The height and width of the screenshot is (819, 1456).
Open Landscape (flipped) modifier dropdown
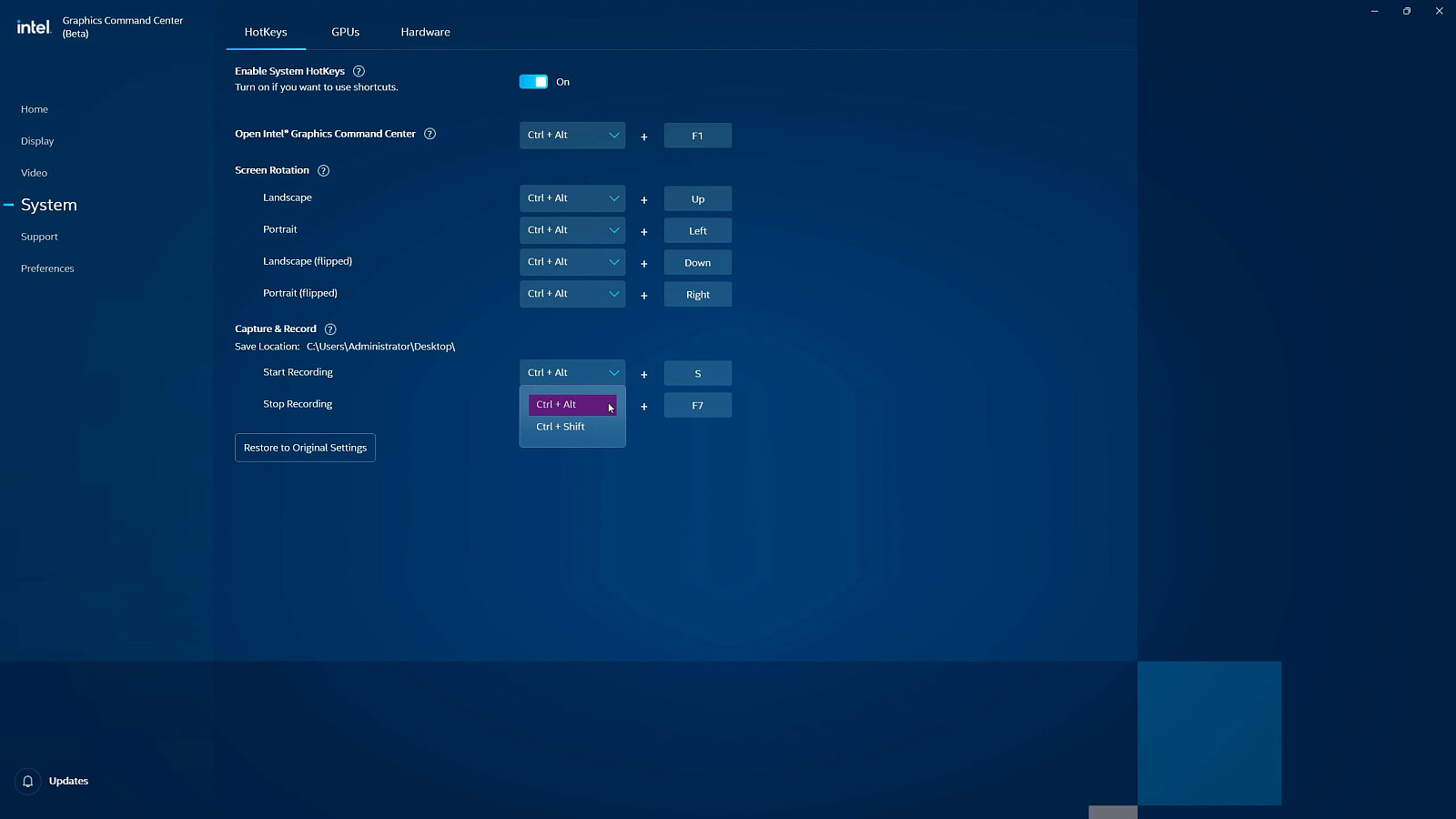click(572, 262)
